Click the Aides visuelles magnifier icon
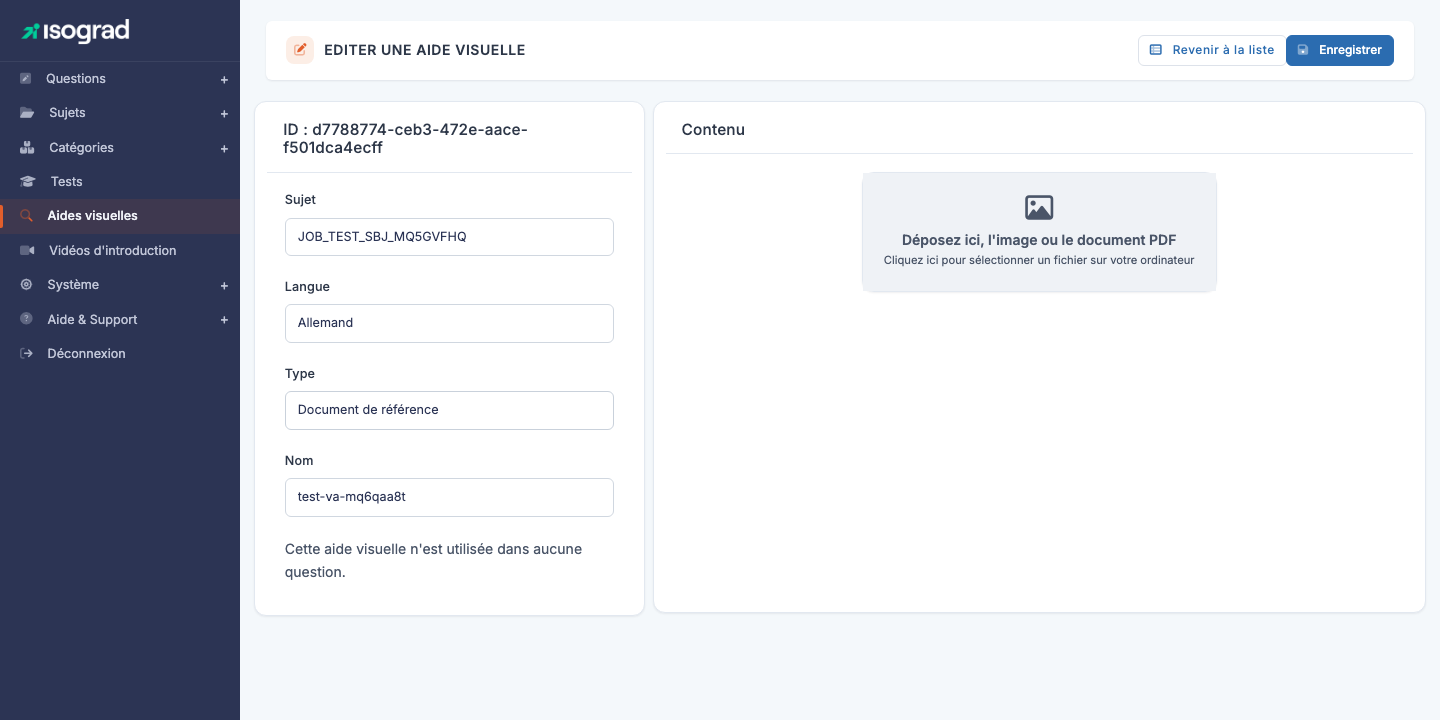 (x=27, y=216)
